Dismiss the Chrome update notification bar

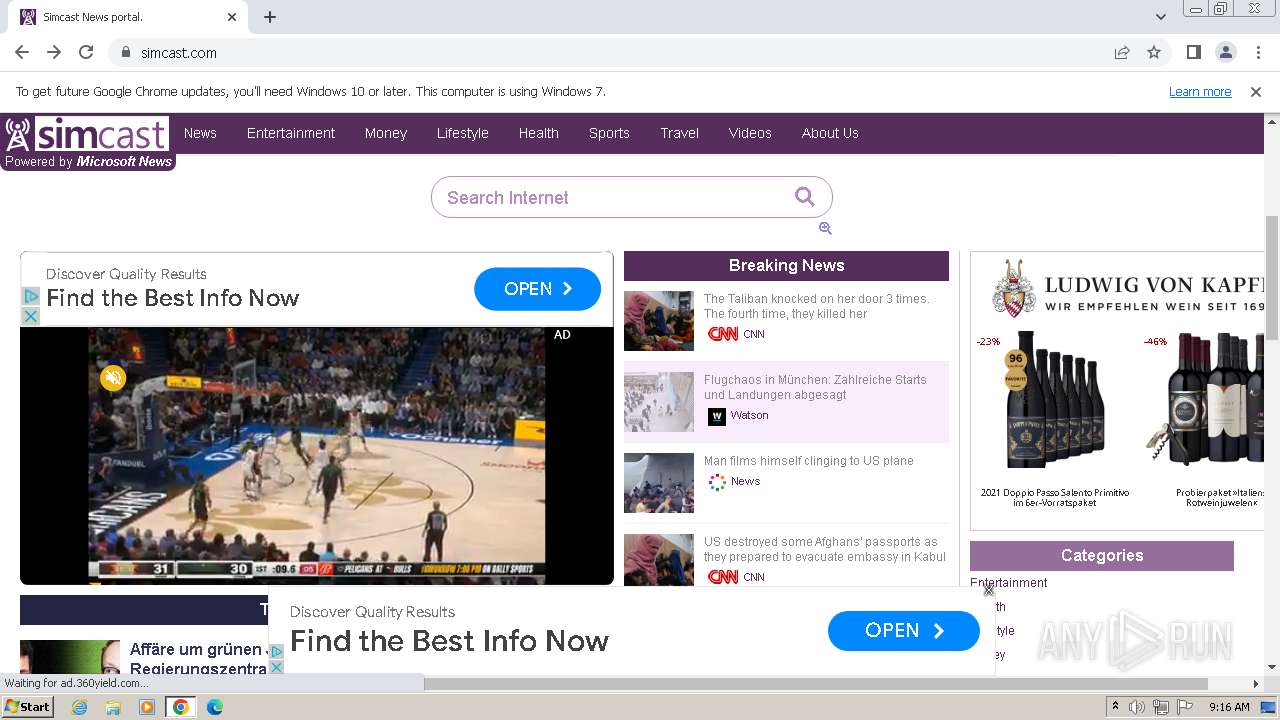[x=1256, y=91]
